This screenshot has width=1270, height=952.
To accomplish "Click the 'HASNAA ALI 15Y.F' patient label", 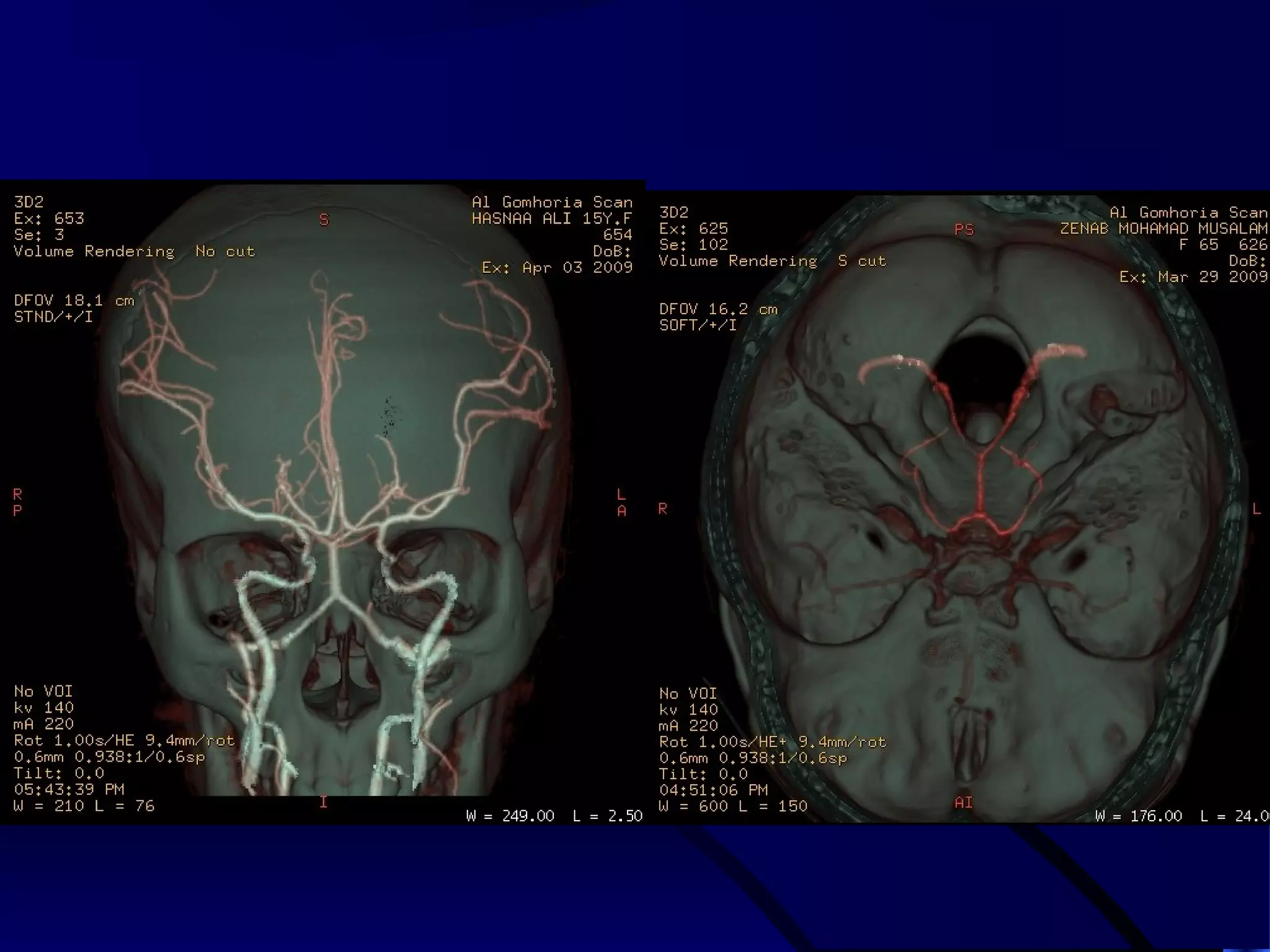I will (551, 218).
